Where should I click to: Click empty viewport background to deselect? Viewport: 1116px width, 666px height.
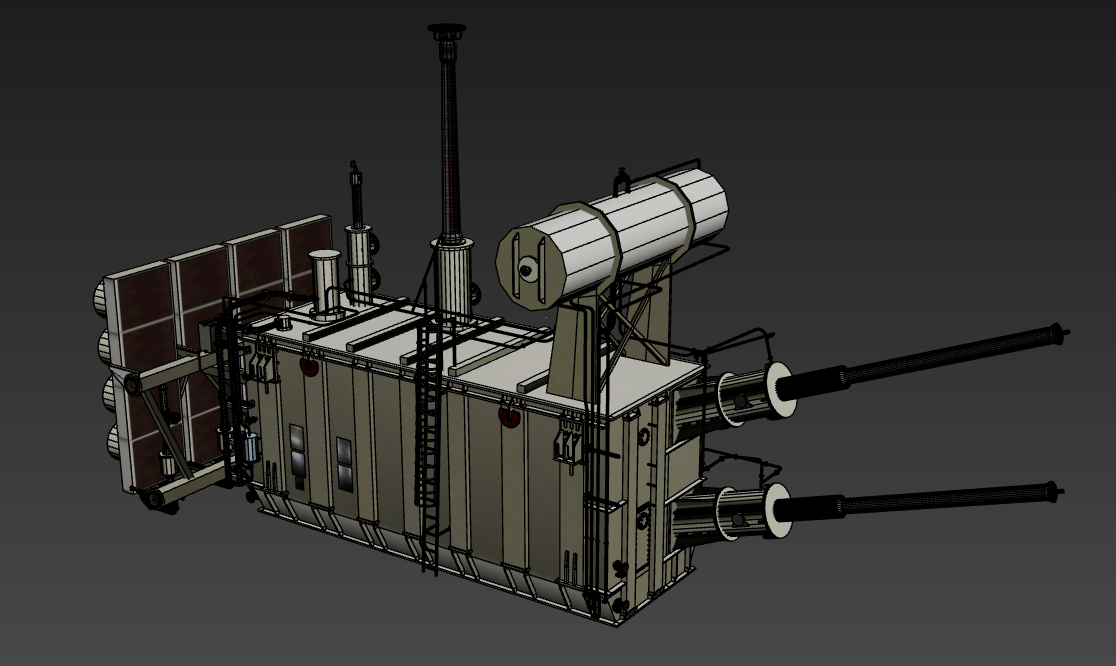pyautogui.click(x=900, y=120)
